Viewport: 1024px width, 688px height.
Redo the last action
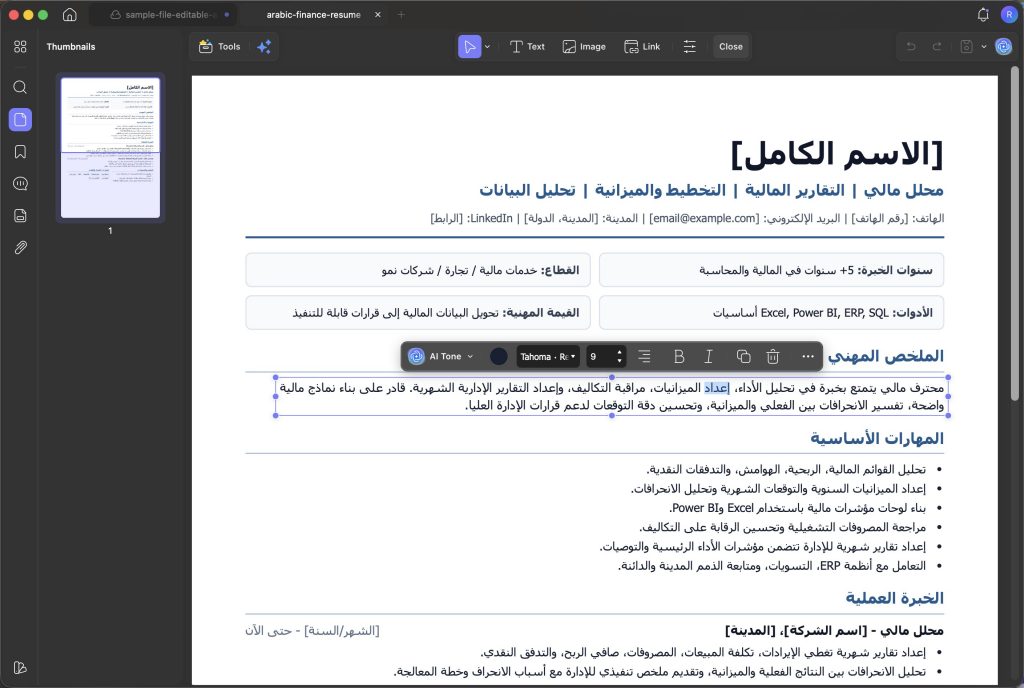click(936, 46)
